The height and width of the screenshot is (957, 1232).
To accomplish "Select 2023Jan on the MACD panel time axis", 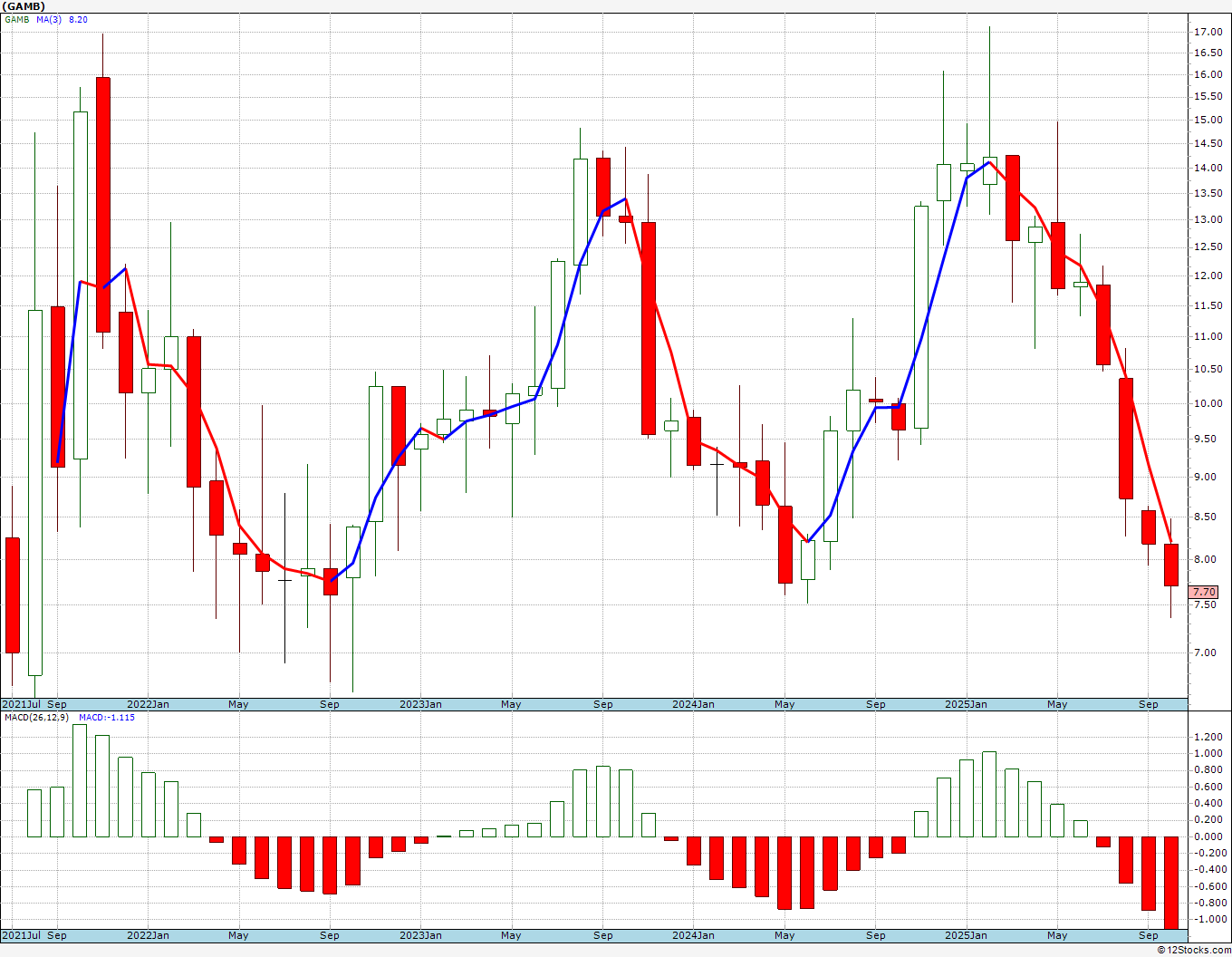I will pyautogui.click(x=420, y=935).
